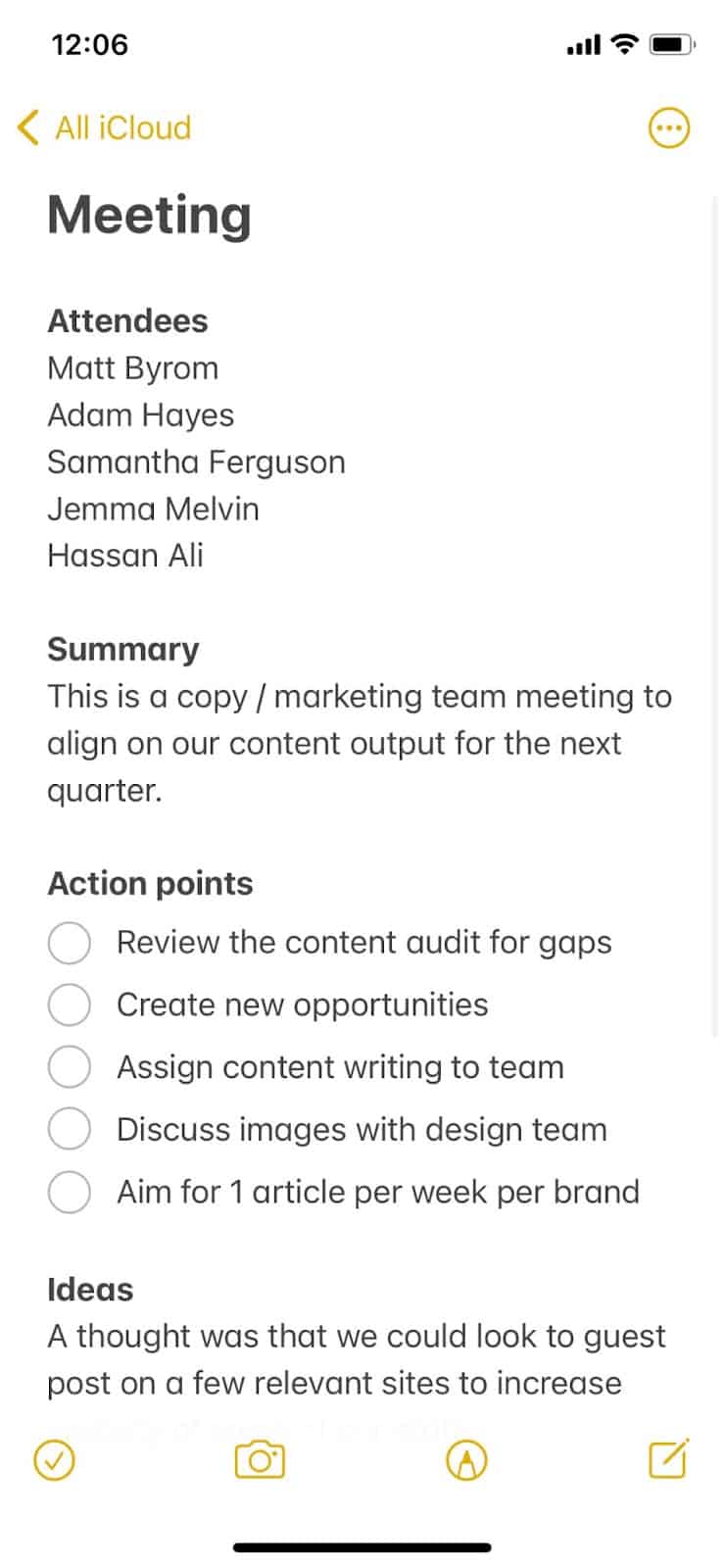Tap the Meeting note title to edit it
Image resolution: width=724 pixels, height=1568 pixels.
coord(149,215)
